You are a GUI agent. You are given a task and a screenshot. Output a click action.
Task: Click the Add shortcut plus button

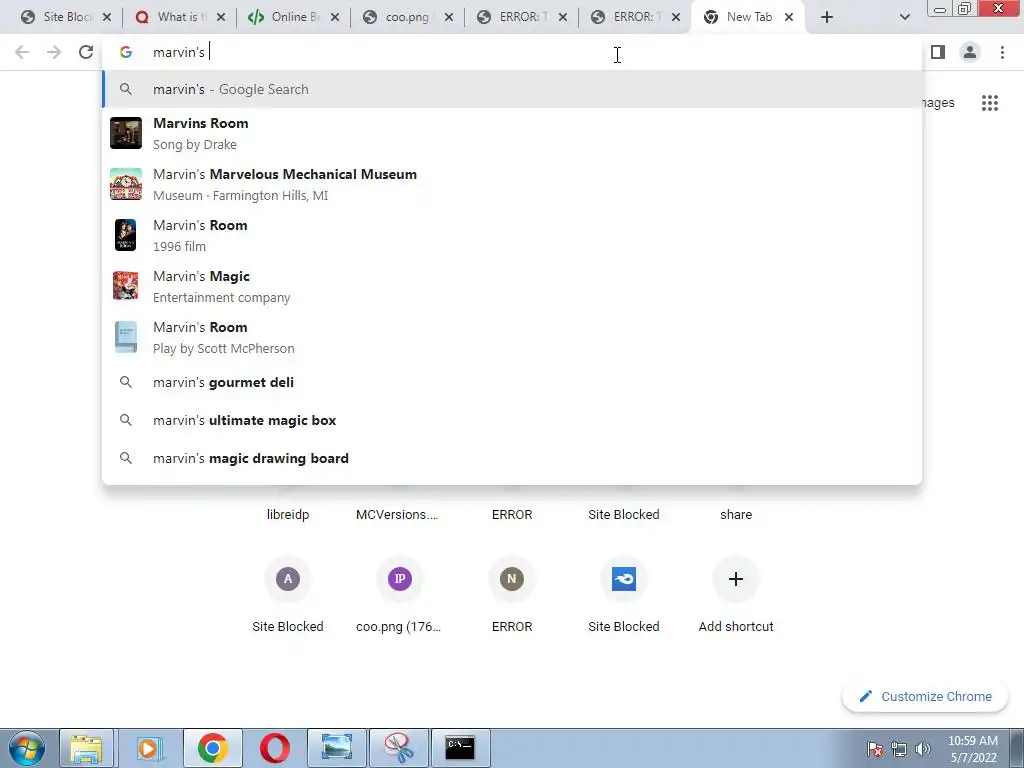pyautogui.click(x=736, y=579)
